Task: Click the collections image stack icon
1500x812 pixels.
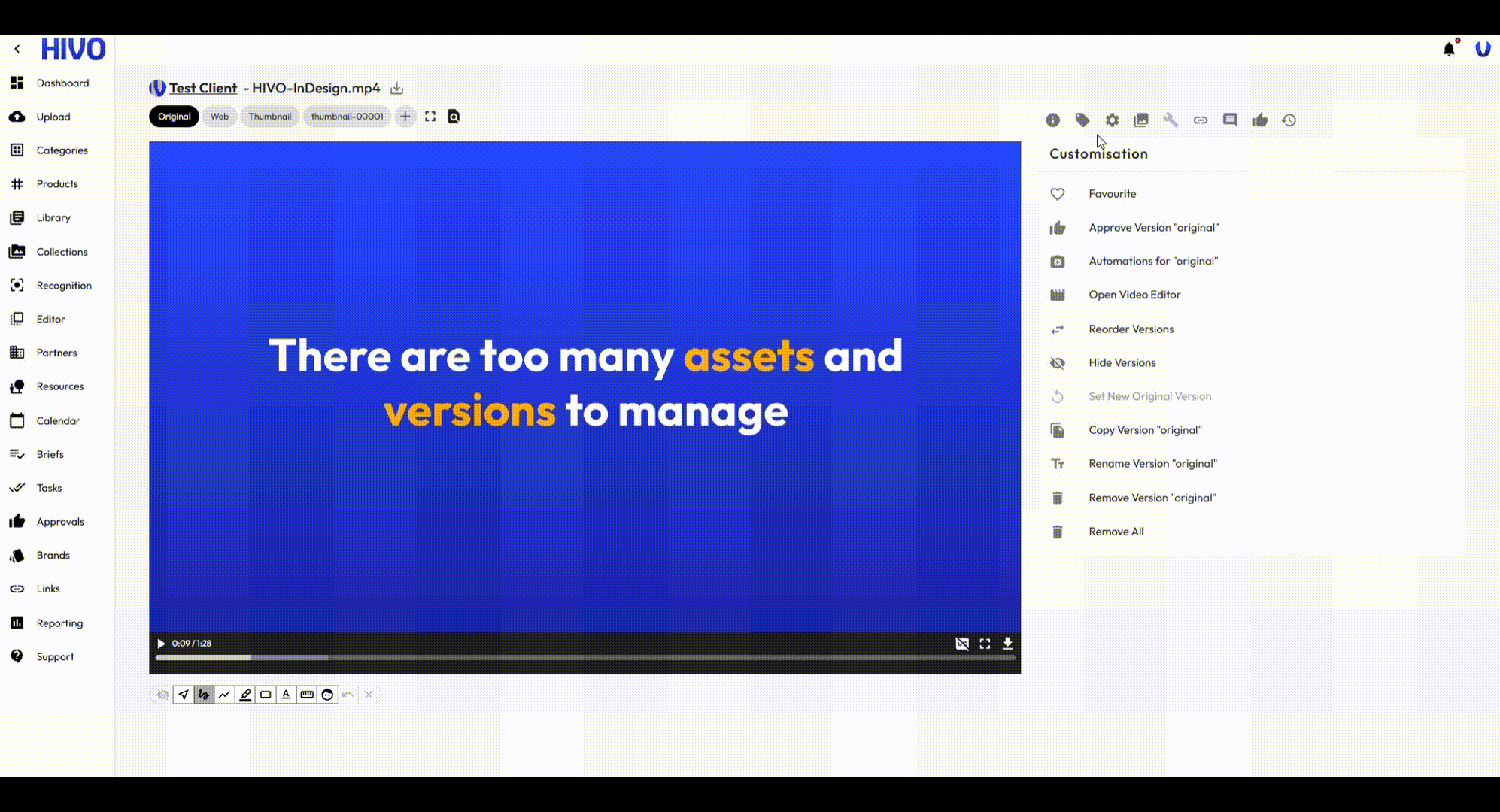Action: [1141, 120]
